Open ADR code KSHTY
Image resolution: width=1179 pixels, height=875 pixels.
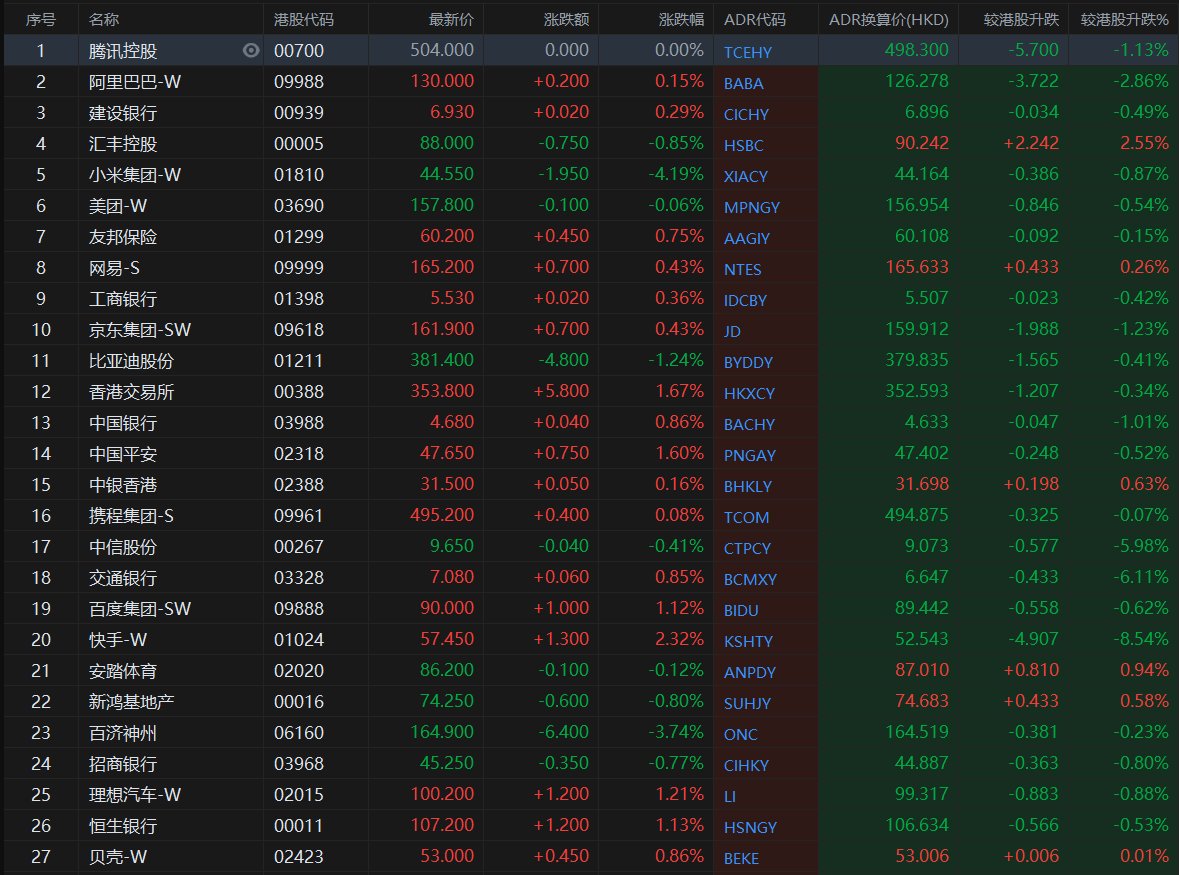[x=748, y=641]
